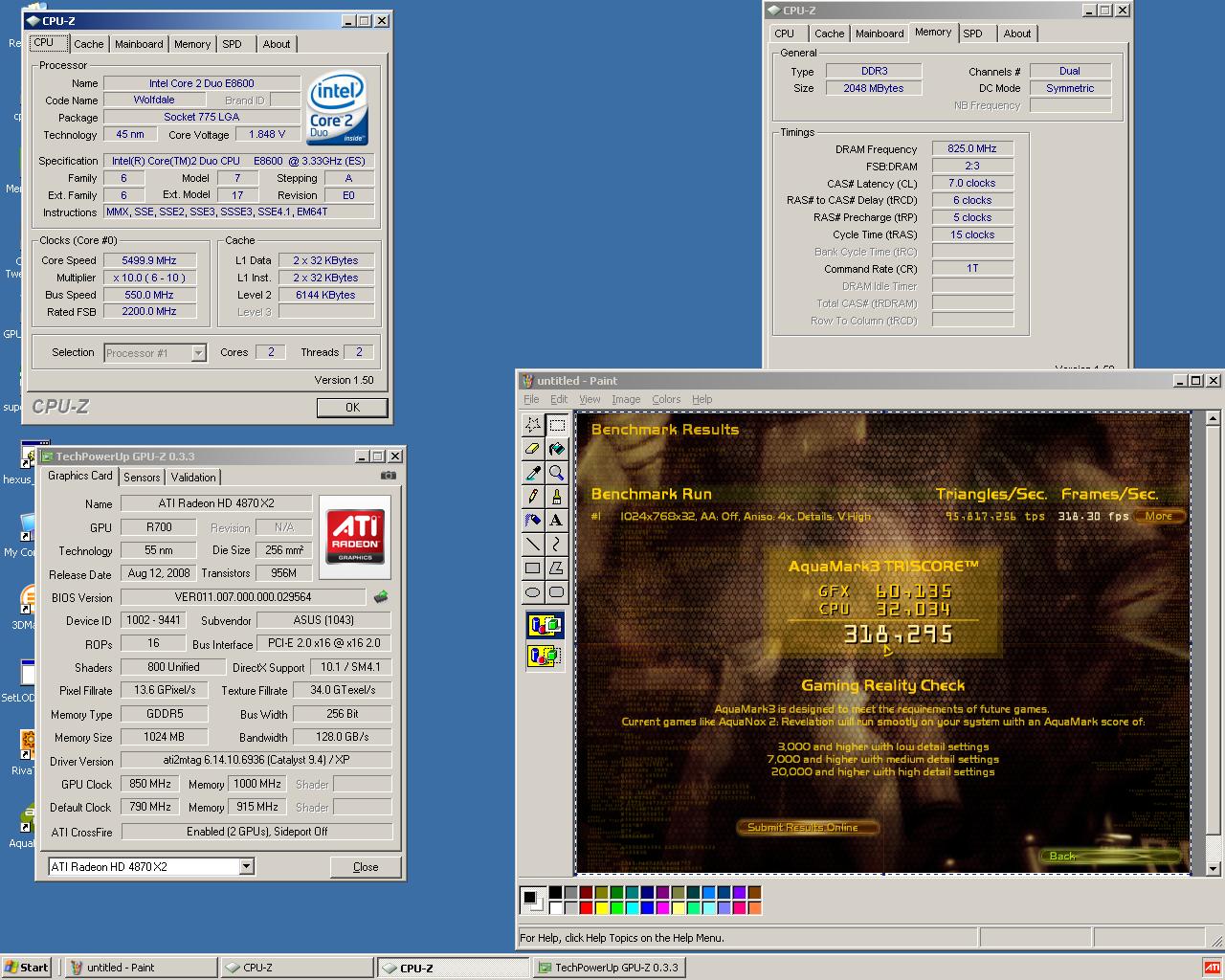
Task: Pick the black color swatch in Paint palette
Action: click(x=555, y=893)
